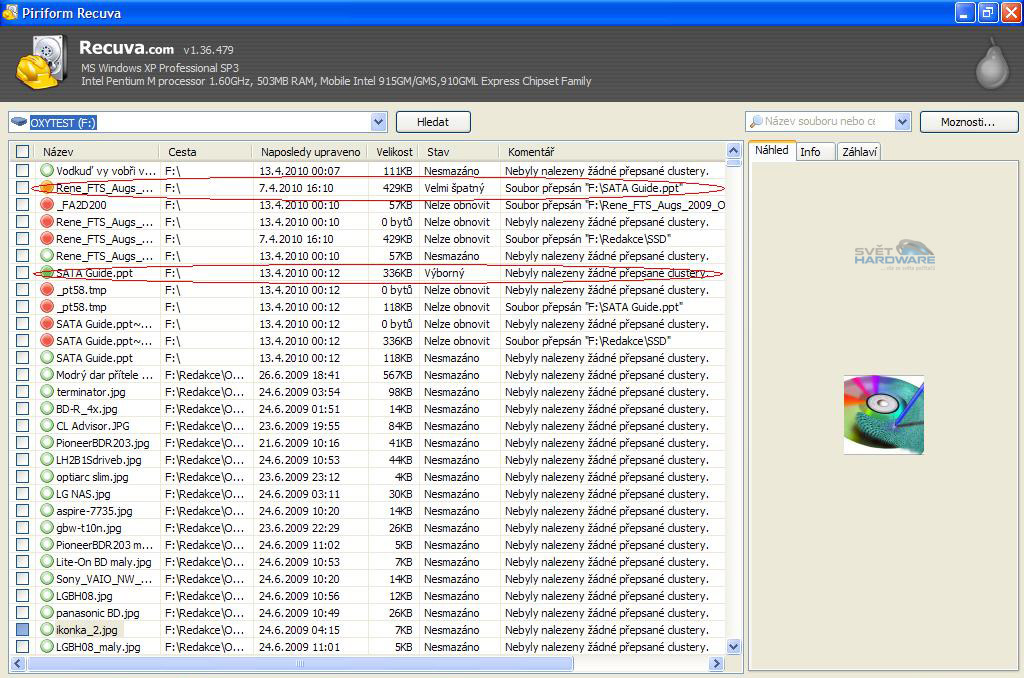Click green status icon for LG NAS.jpg
Screen dimensions: 1024x678
tap(46, 494)
